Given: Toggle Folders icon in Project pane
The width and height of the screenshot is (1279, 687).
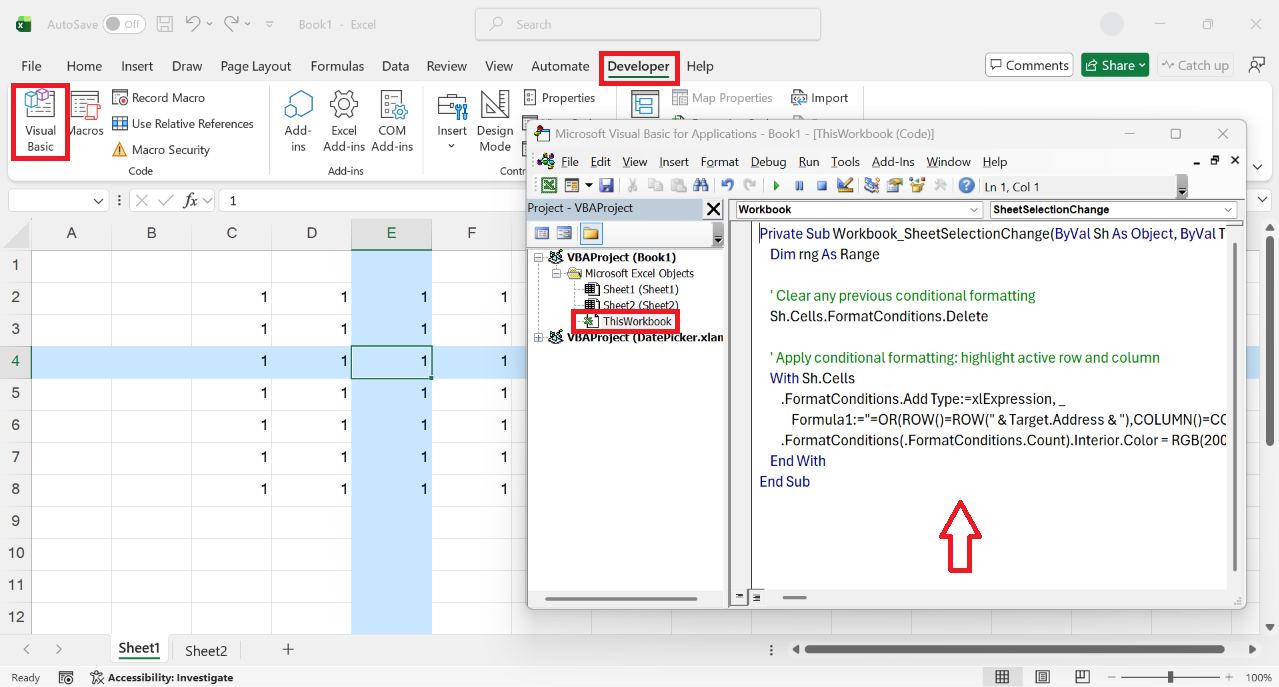Looking at the screenshot, I should coord(590,233).
